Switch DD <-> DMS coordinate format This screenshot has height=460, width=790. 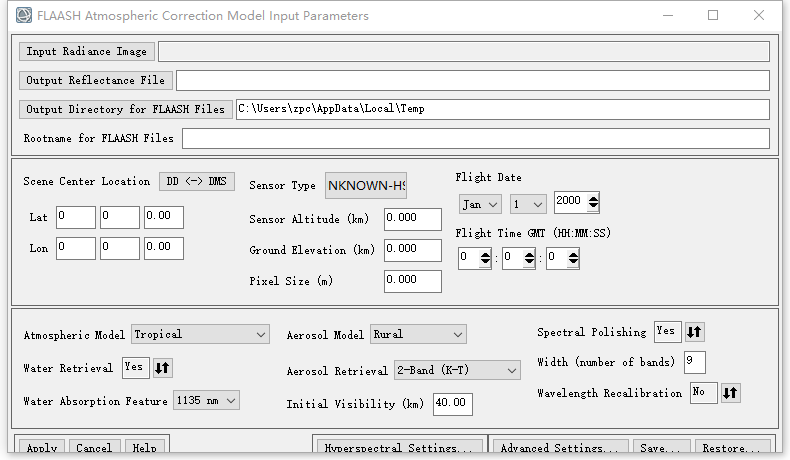(196, 181)
